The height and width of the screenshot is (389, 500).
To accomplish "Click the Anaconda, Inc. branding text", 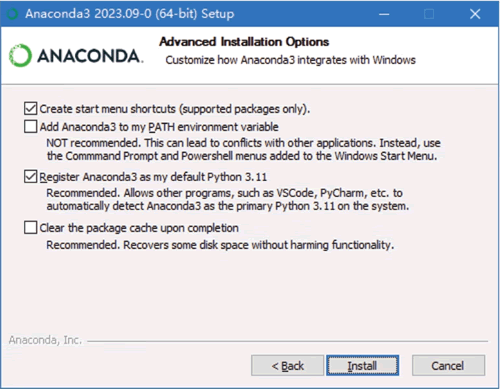I will [45, 340].
